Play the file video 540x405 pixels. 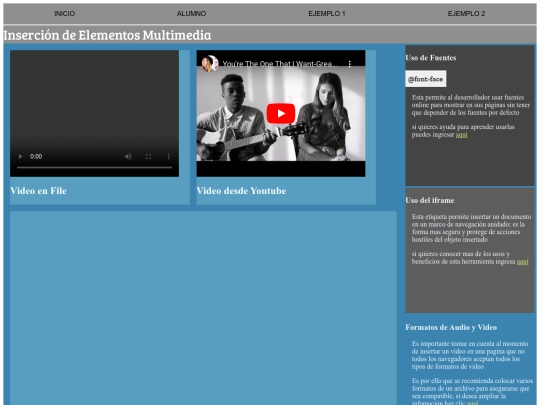(x=20, y=156)
